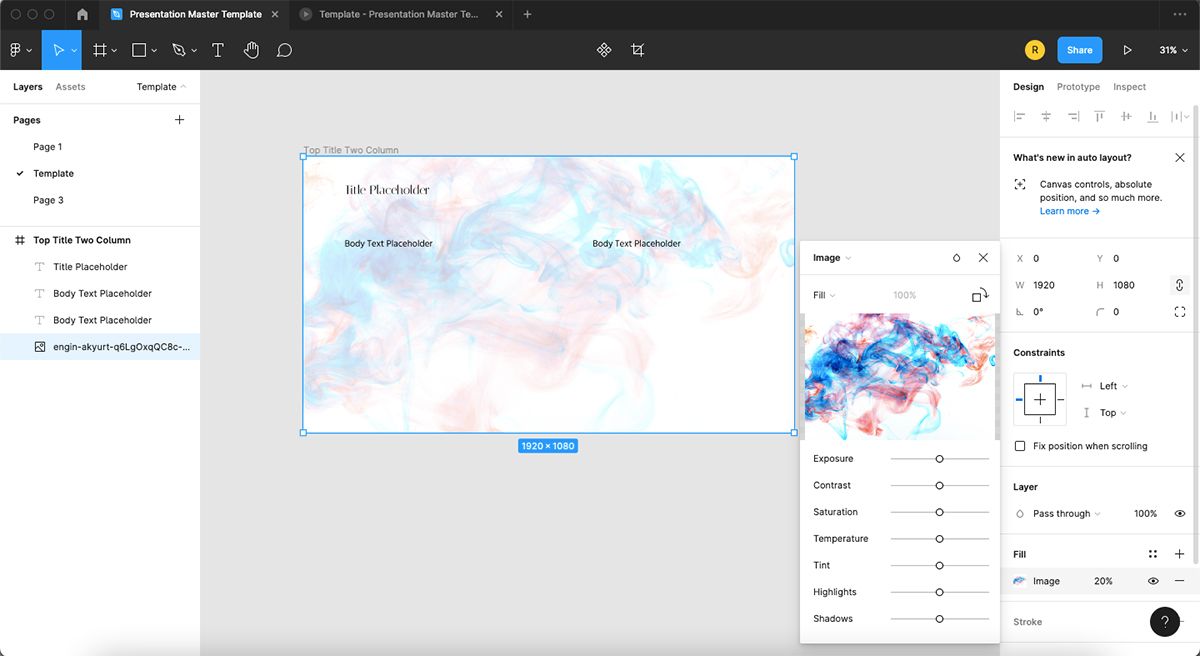The image size is (1200, 656).
Task: Select the Rectangle shape tool
Action: click(137, 49)
